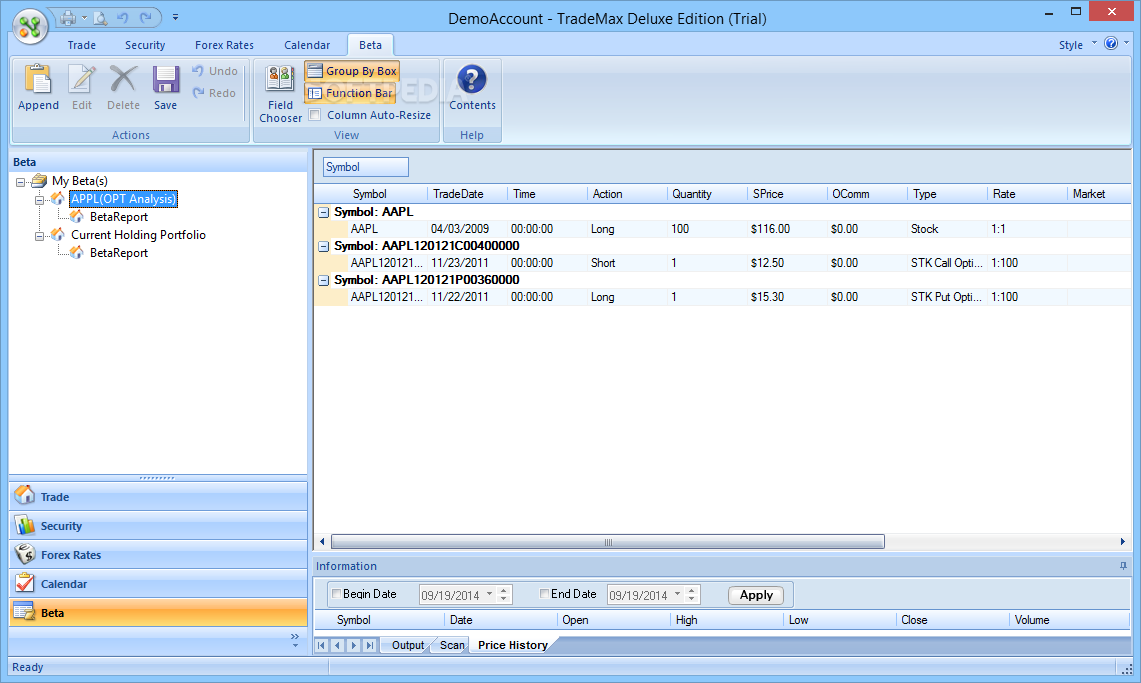Click the quick access Undo arrow
Viewport: 1141px width, 683px height.
122,17
